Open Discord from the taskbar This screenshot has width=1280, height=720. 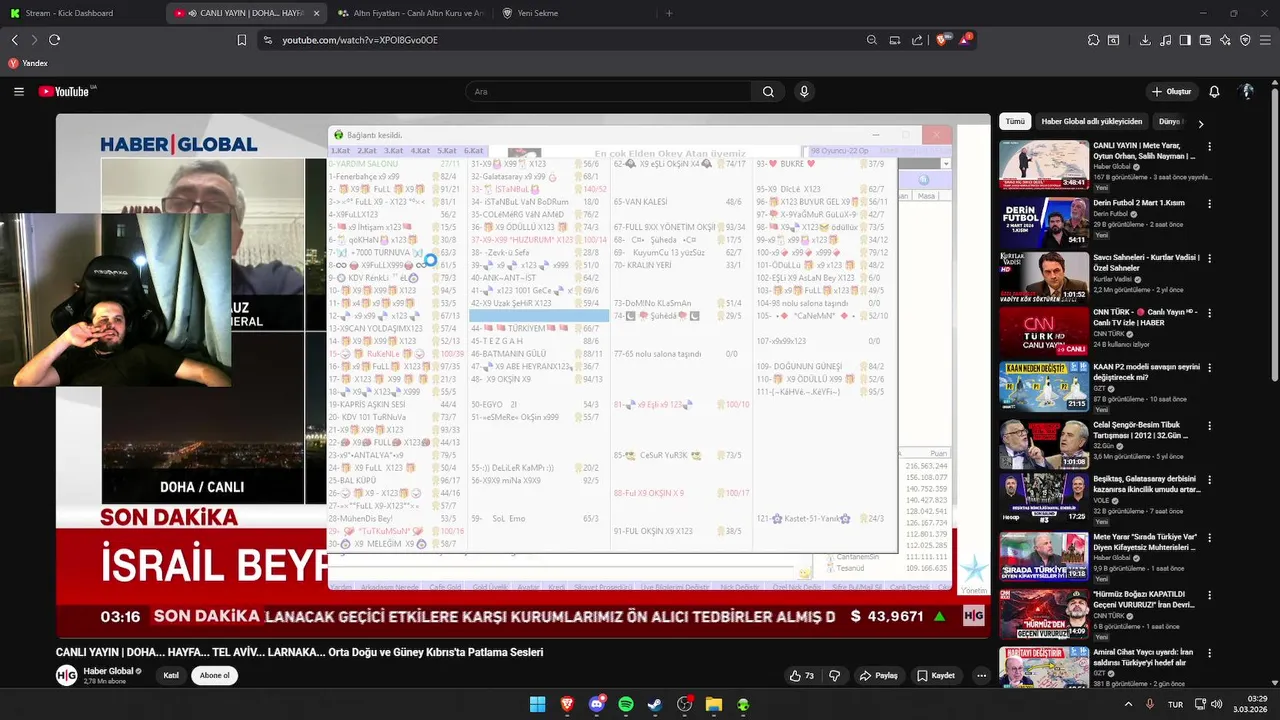coord(597,704)
